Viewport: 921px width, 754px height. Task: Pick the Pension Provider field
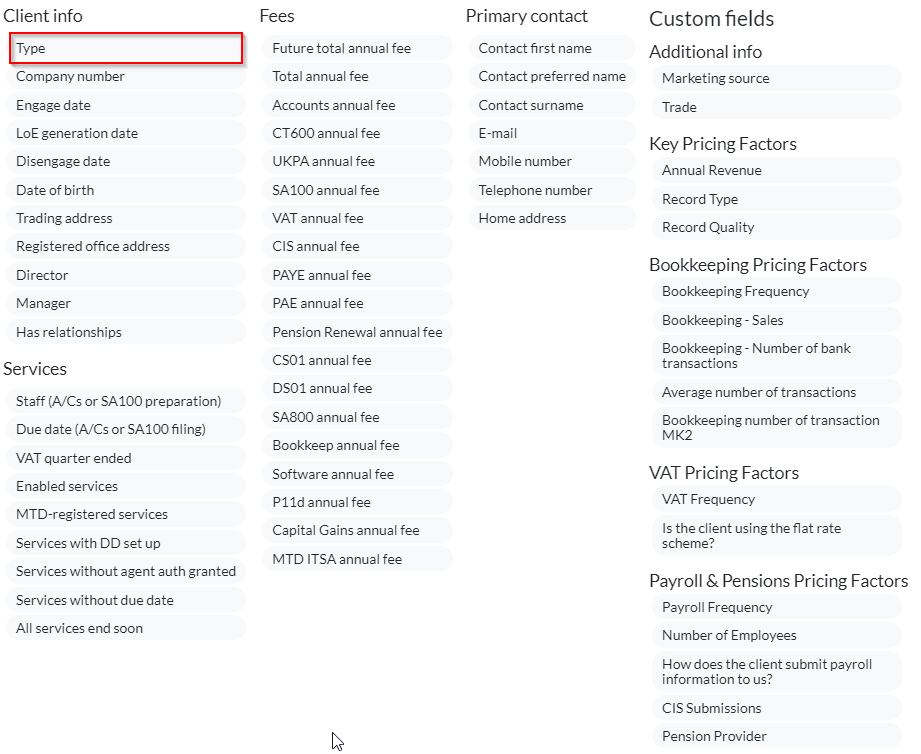(x=777, y=736)
